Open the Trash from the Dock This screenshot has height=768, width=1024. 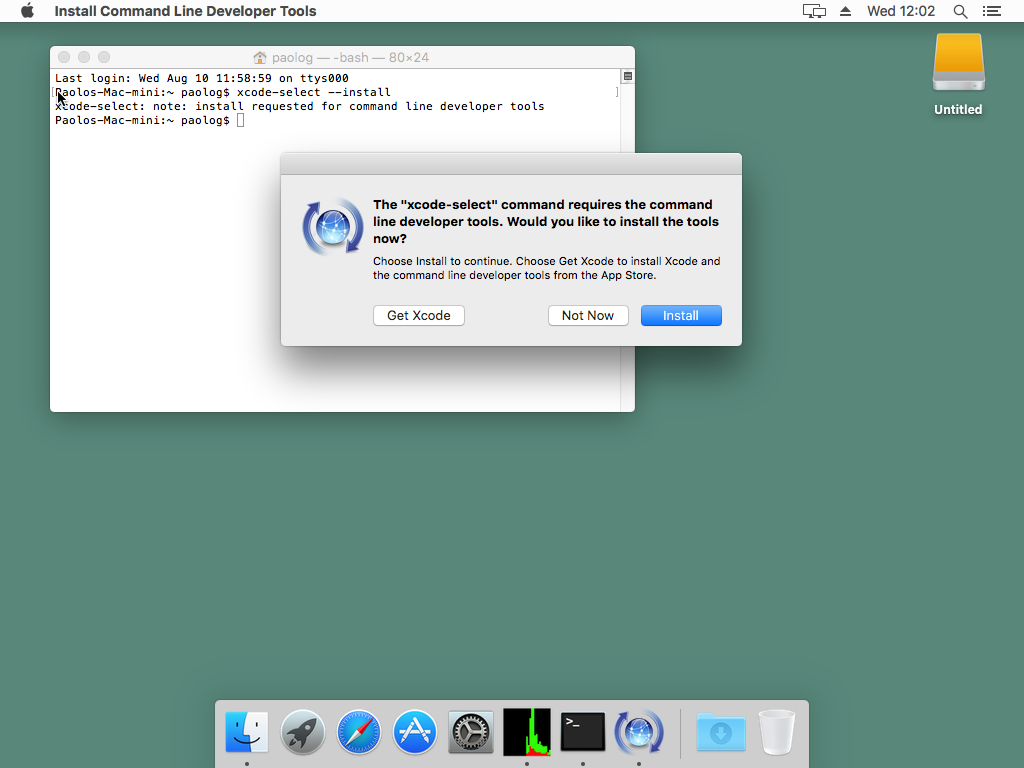(777, 732)
